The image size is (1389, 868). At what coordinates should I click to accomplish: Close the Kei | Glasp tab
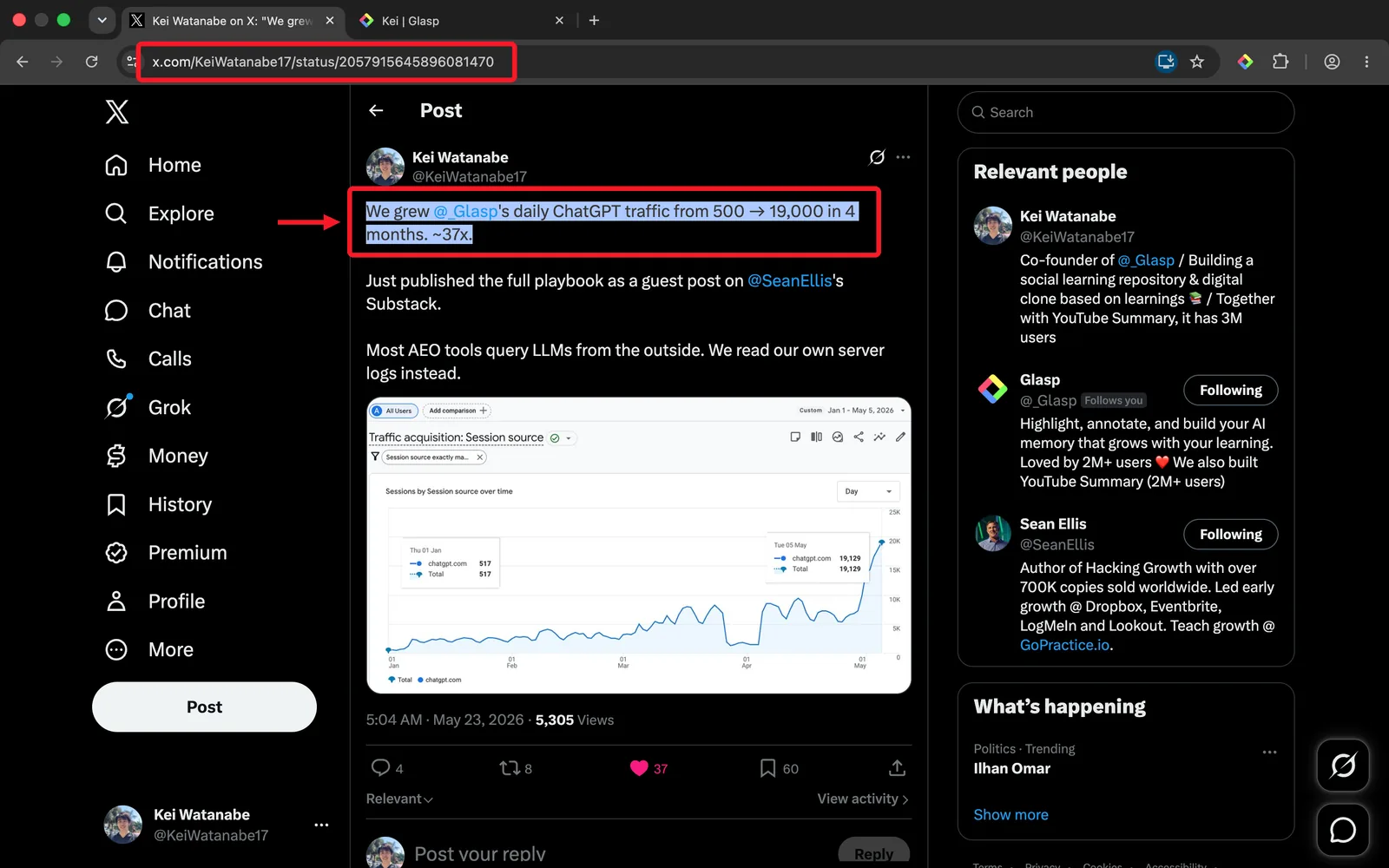click(x=559, y=20)
